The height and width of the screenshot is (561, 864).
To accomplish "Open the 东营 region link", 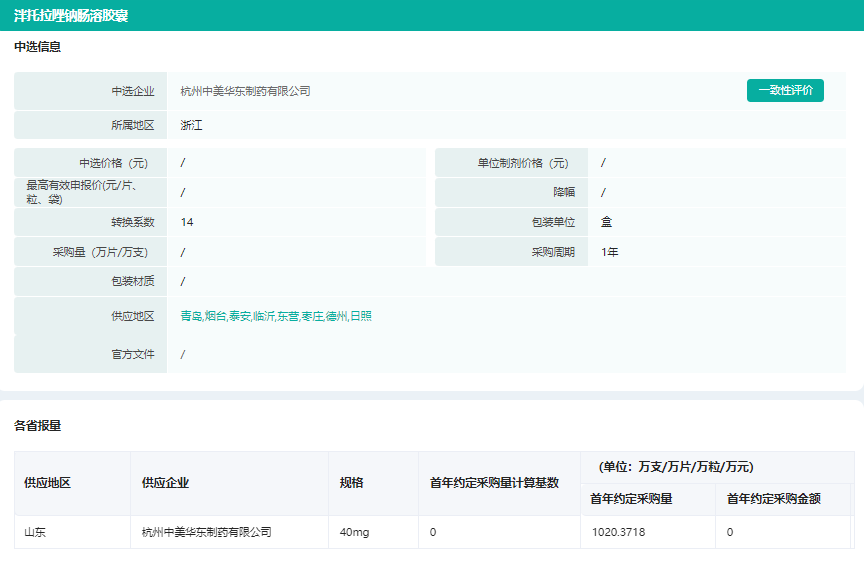I will tap(288, 316).
